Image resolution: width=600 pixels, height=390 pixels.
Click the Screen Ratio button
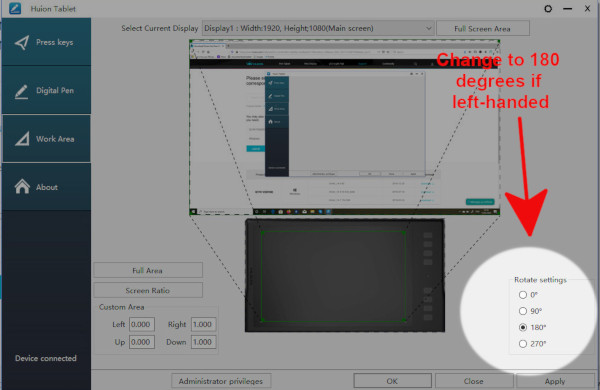point(148,290)
